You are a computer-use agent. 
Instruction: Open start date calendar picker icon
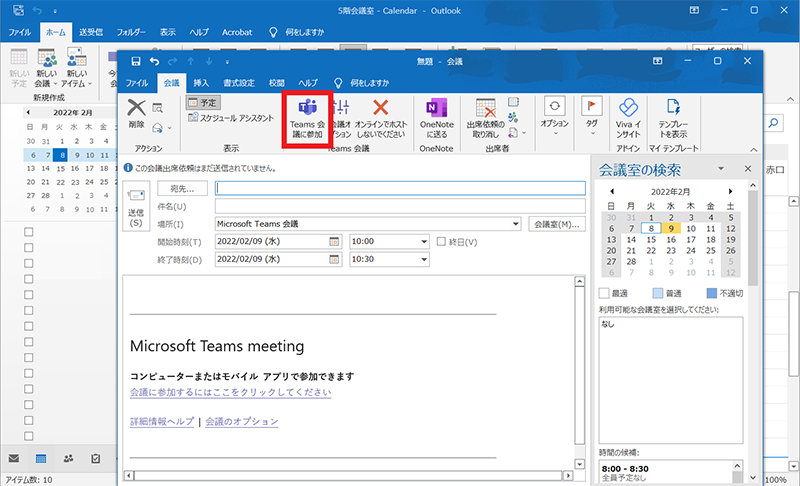point(334,241)
